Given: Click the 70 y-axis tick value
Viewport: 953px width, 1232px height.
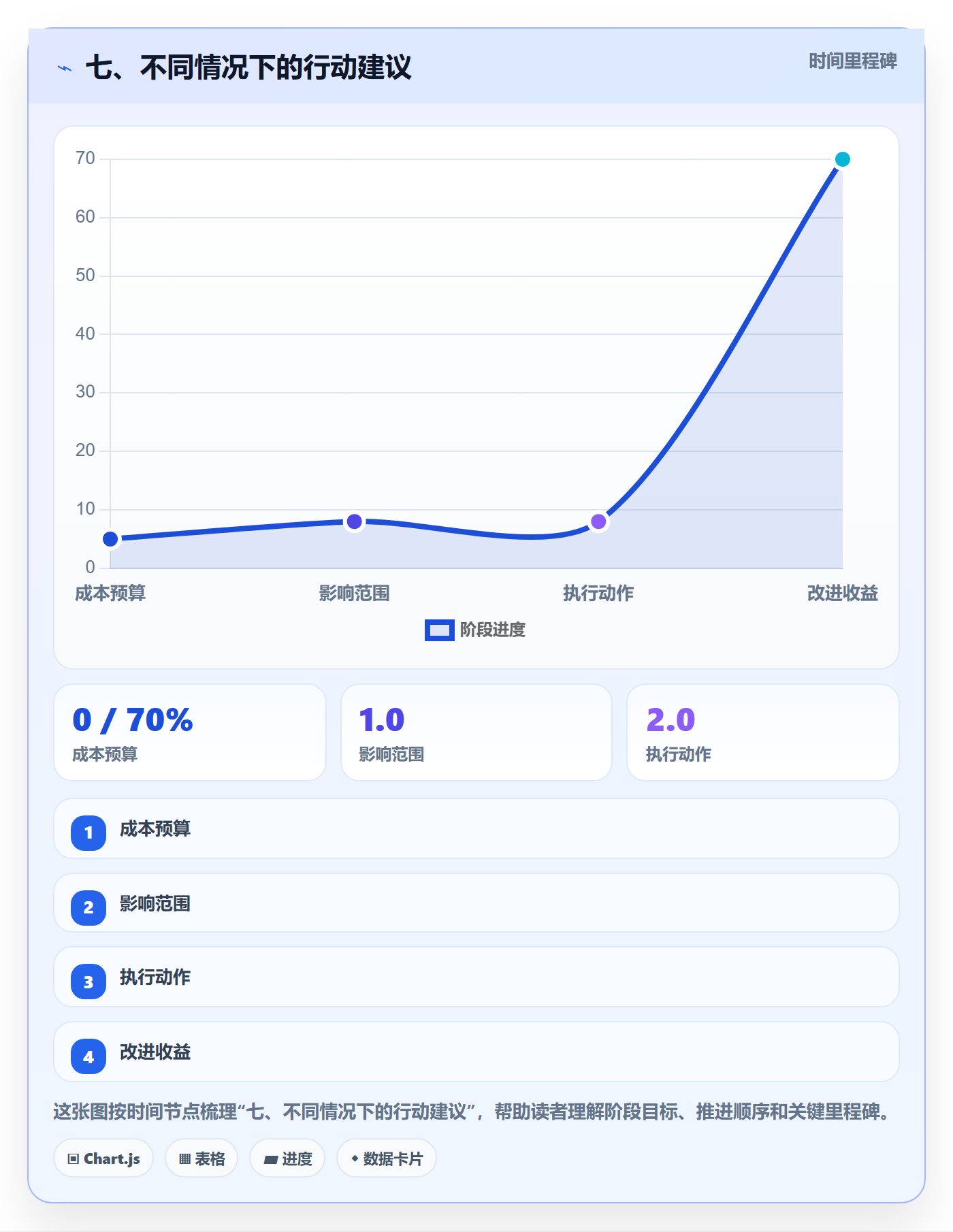Looking at the screenshot, I should (x=85, y=159).
